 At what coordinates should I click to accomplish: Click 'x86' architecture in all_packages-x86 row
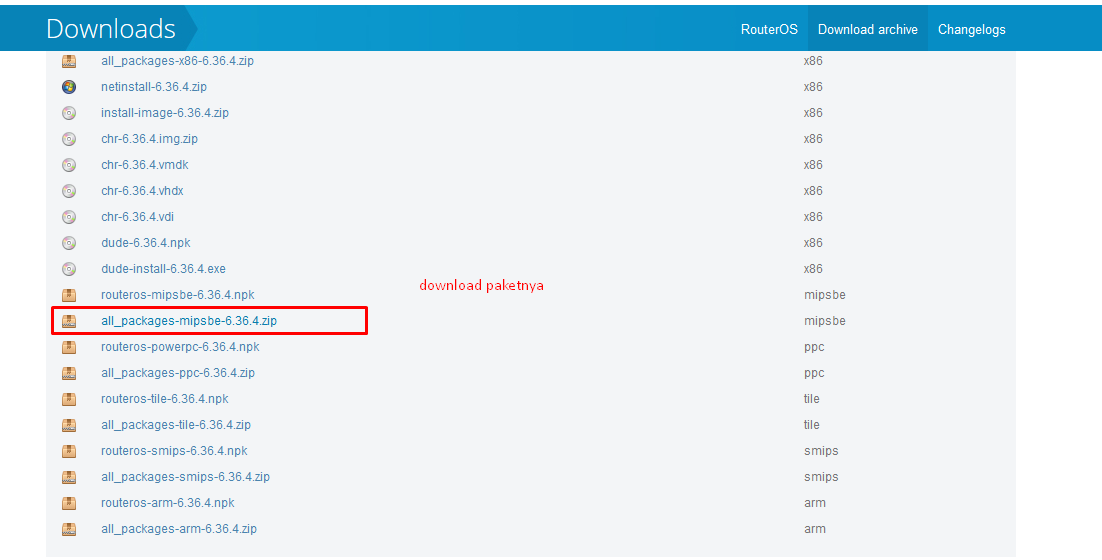tap(813, 61)
